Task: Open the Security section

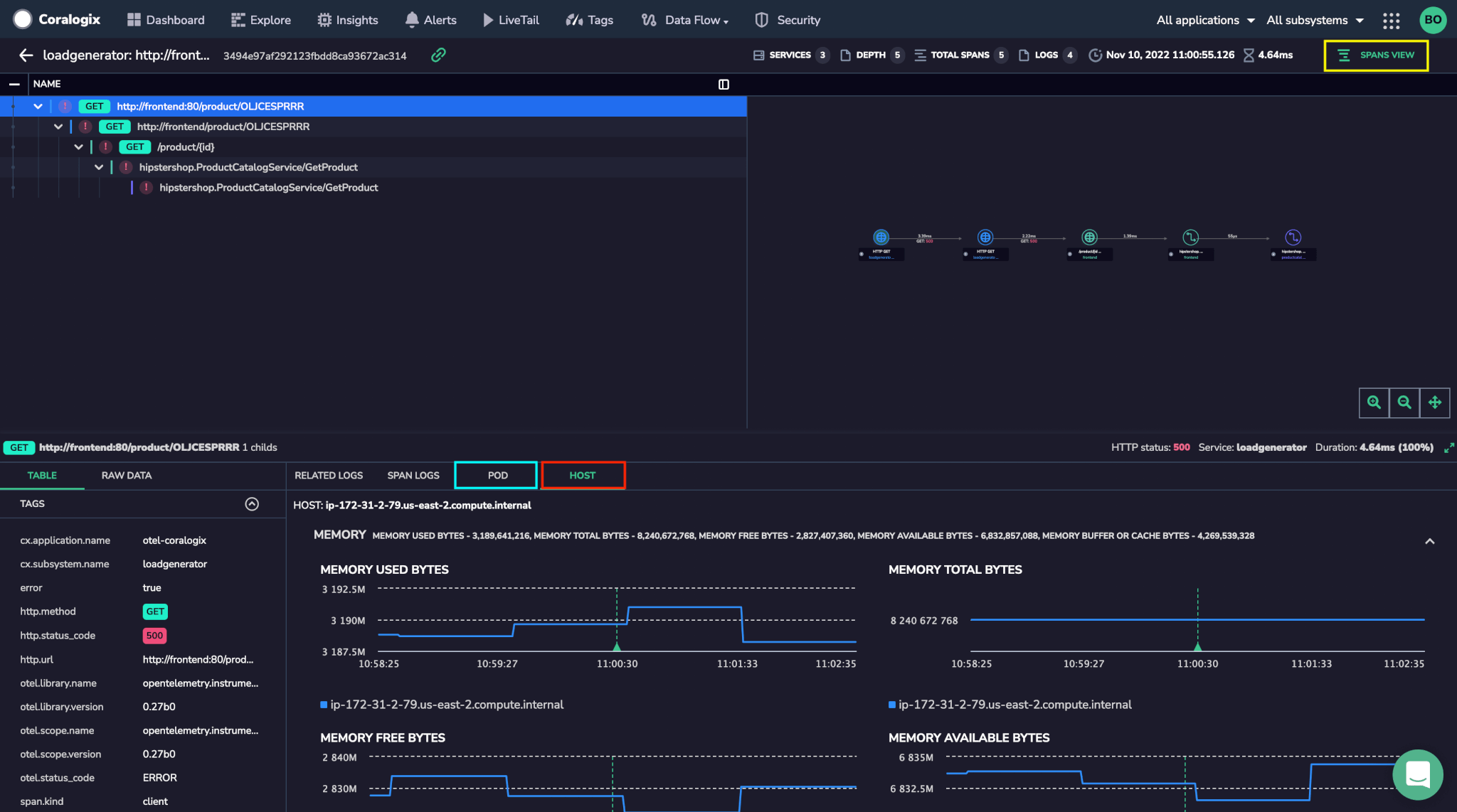Action: (788, 20)
